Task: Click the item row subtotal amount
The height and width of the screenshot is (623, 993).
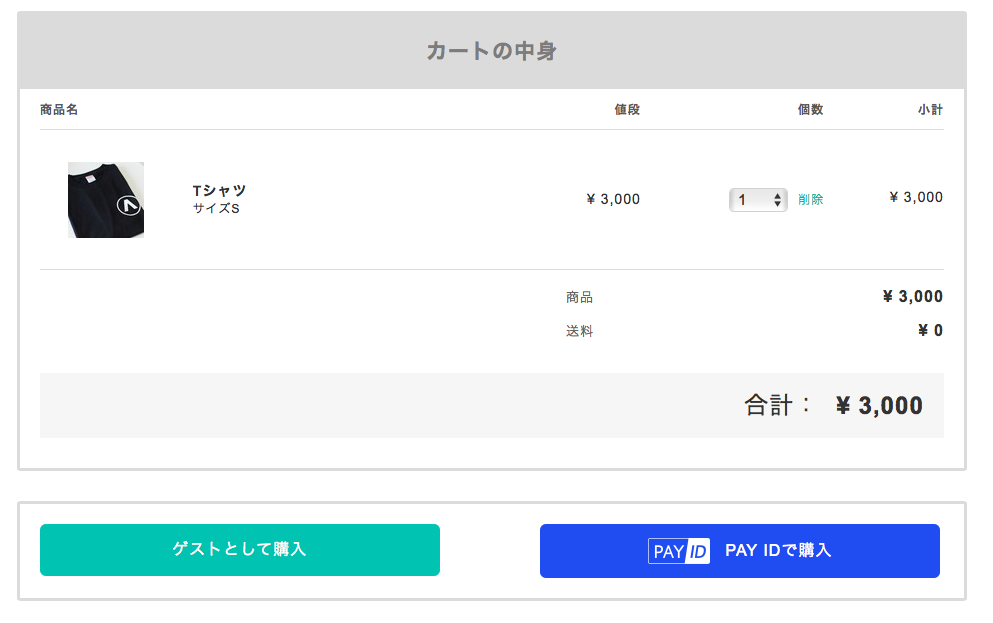Action: (x=916, y=197)
